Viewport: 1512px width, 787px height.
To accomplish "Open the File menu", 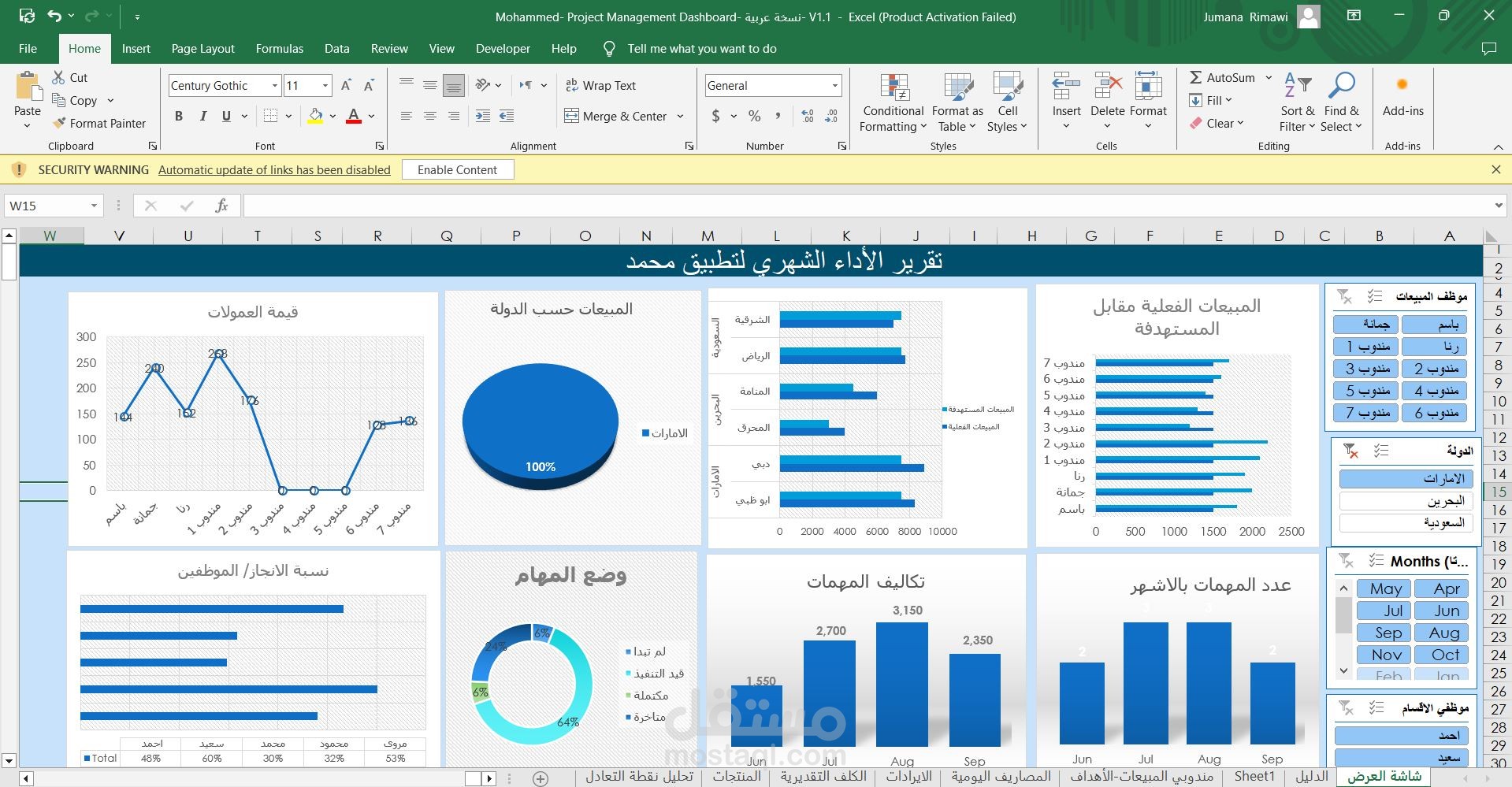I will 28,48.
